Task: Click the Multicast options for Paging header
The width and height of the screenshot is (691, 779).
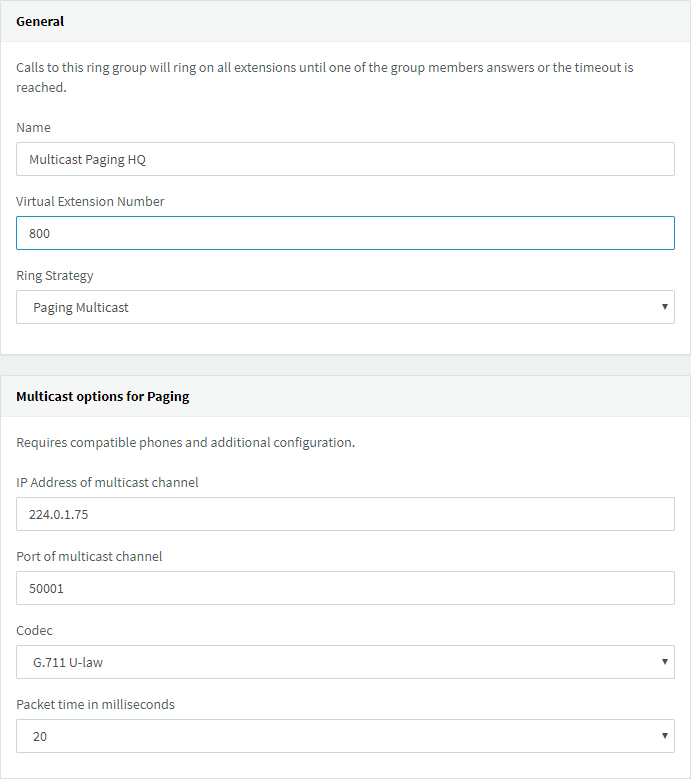Action: pyautogui.click(x=102, y=396)
